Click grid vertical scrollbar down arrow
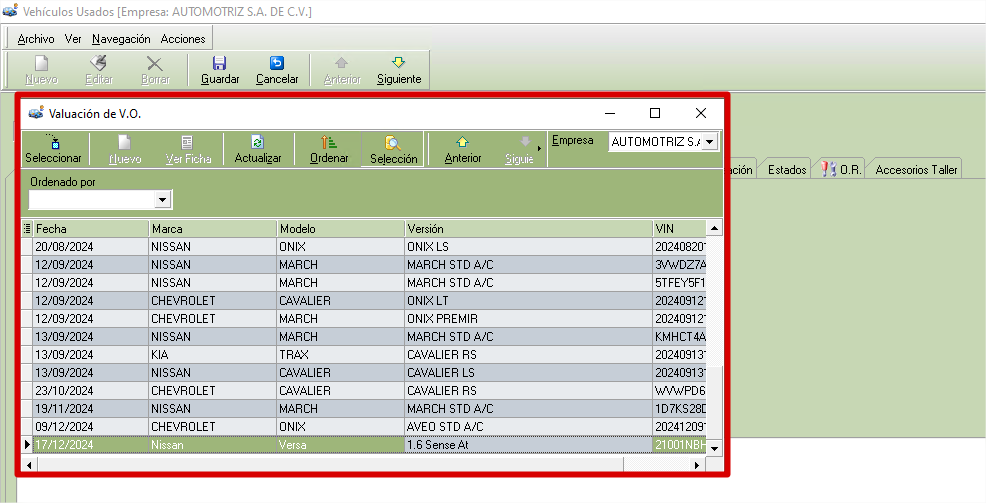The image size is (986, 503). 714,448
